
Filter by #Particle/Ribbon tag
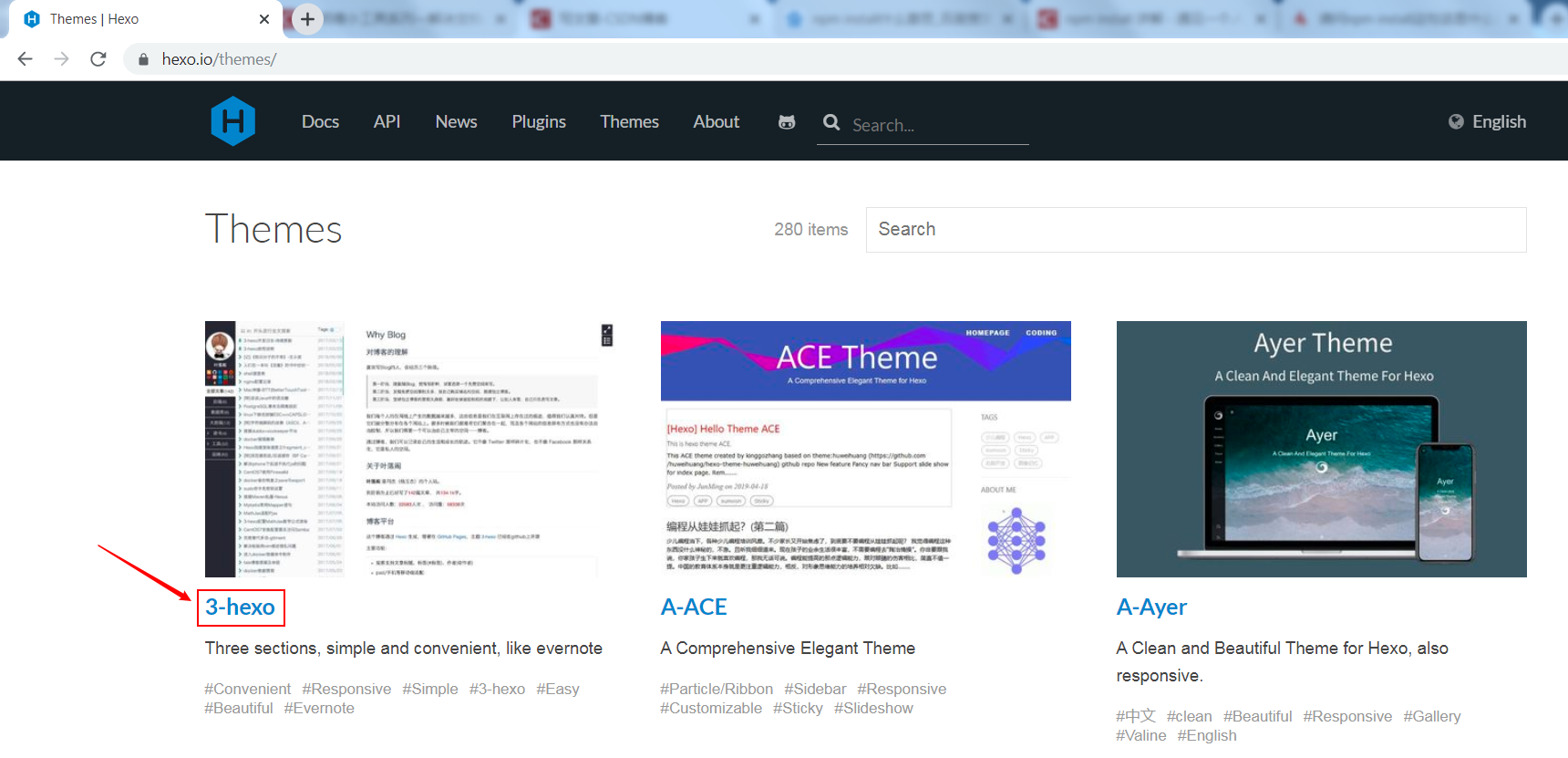point(717,689)
